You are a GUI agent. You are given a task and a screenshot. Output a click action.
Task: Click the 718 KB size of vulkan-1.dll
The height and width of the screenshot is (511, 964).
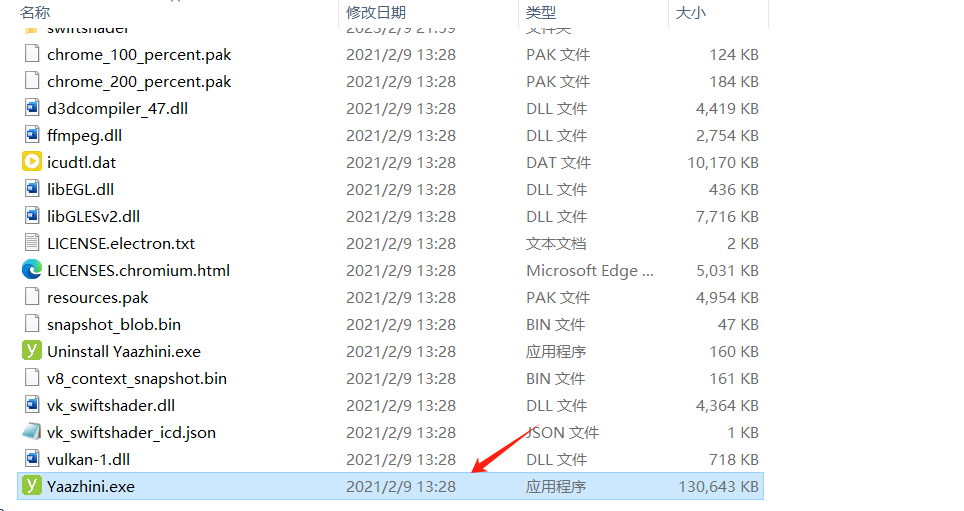pyautogui.click(x=734, y=460)
